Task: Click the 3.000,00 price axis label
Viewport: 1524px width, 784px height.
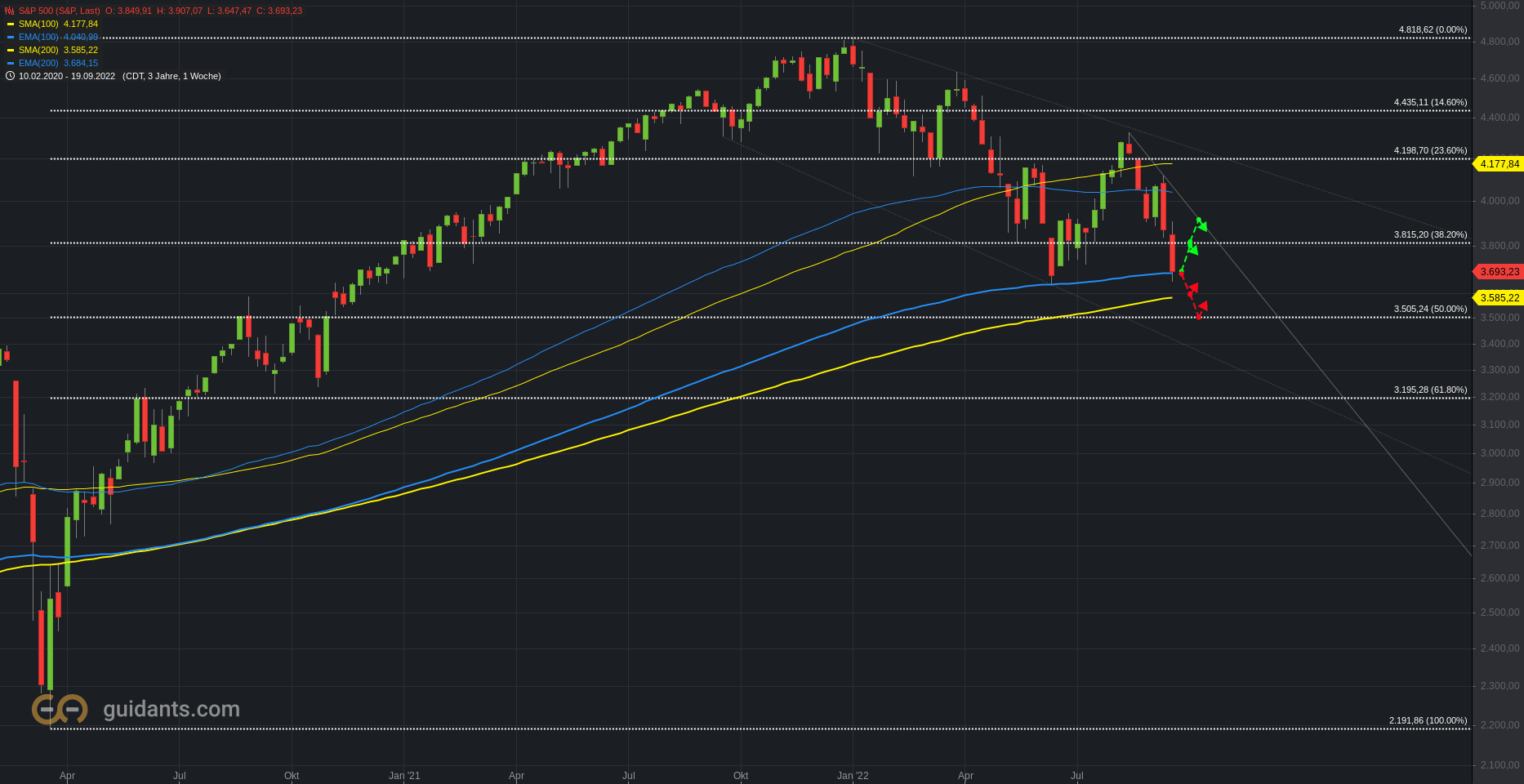Action: [1499, 453]
